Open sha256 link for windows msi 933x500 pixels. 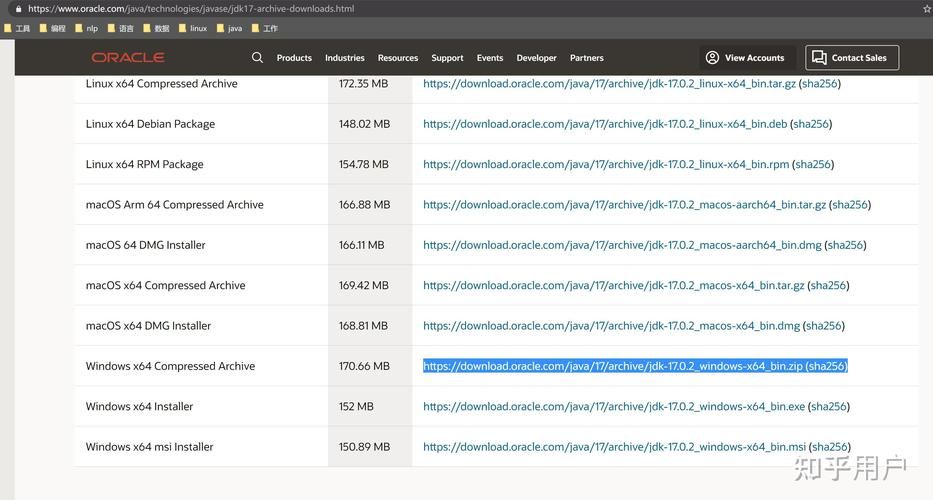click(x=829, y=447)
